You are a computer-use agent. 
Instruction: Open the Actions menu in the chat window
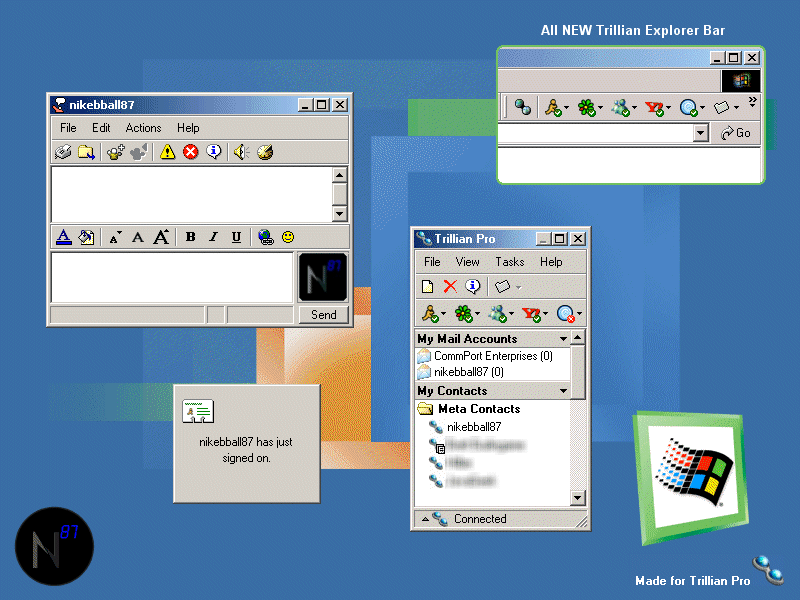coord(143,127)
